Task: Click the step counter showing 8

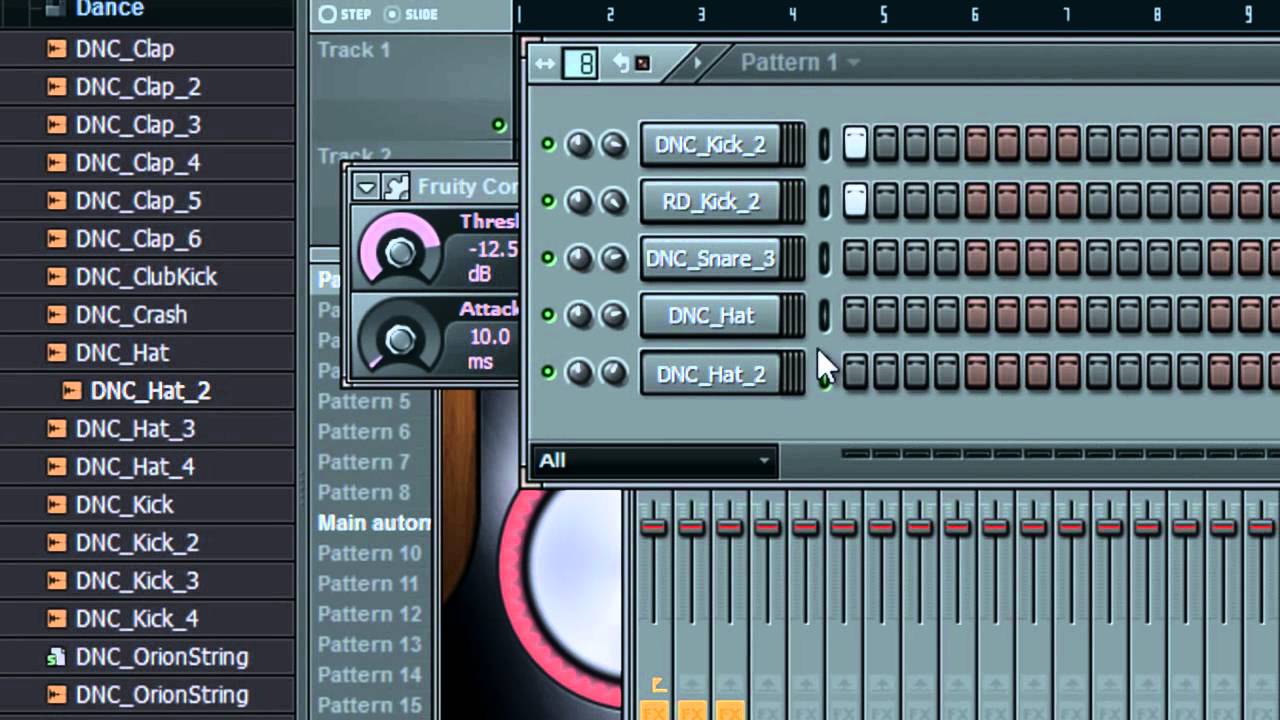Action: [x=580, y=64]
